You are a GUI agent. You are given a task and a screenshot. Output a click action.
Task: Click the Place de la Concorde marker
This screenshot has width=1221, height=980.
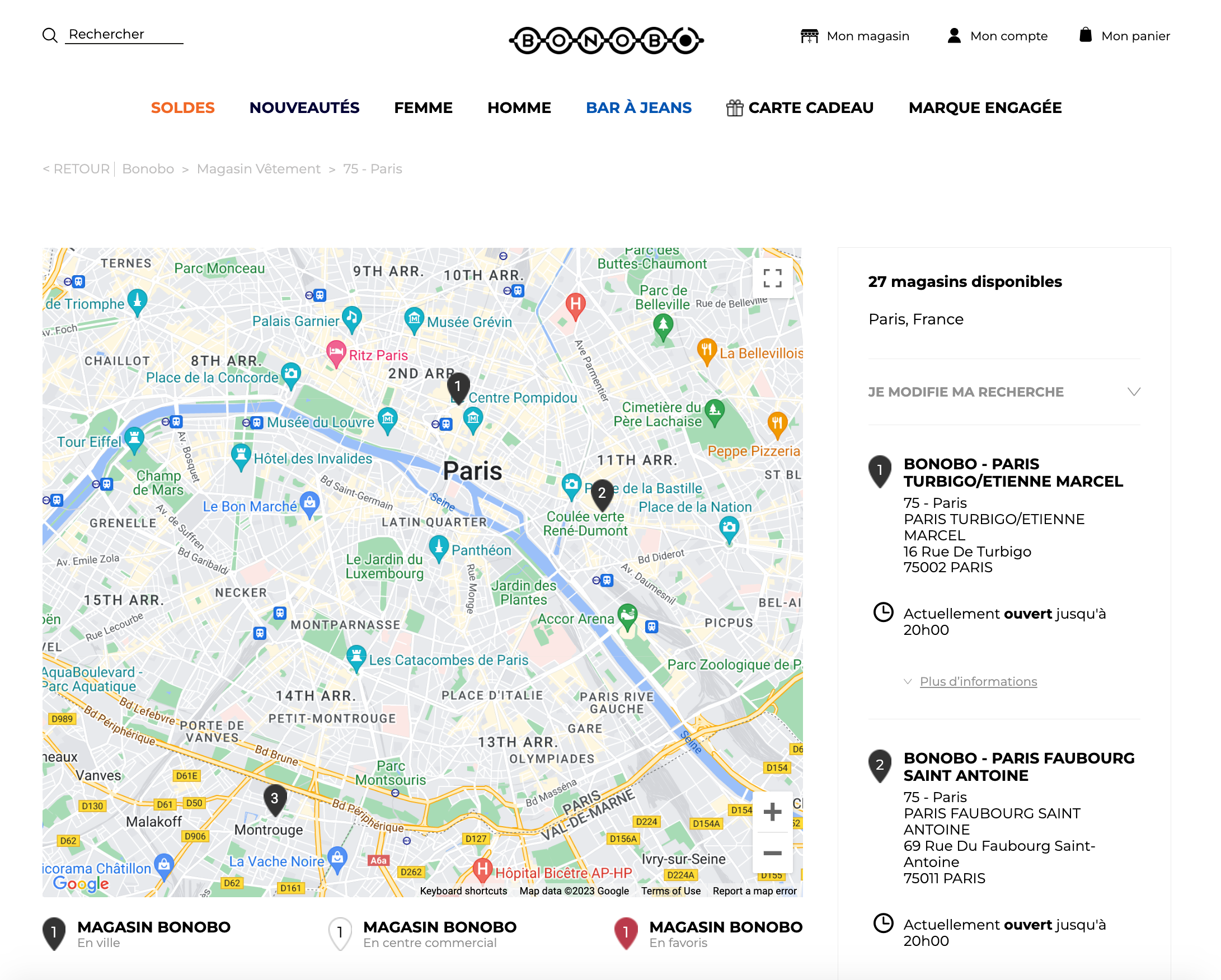(x=290, y=376)
